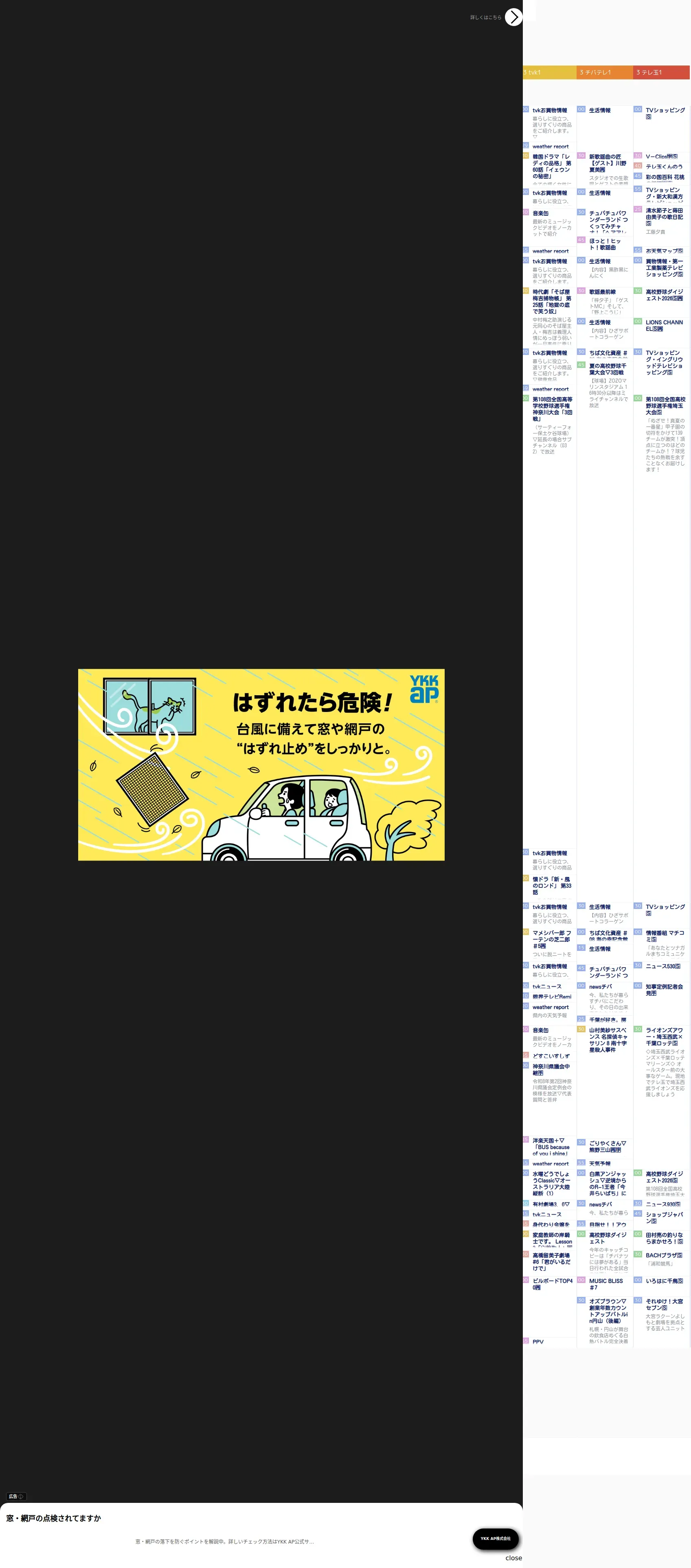Open ライオンズアワー・埼玉西武×千葉ロッテ program
Image resolution: width=691 pixels, height=1568 pixels.
click(664, 1037)
